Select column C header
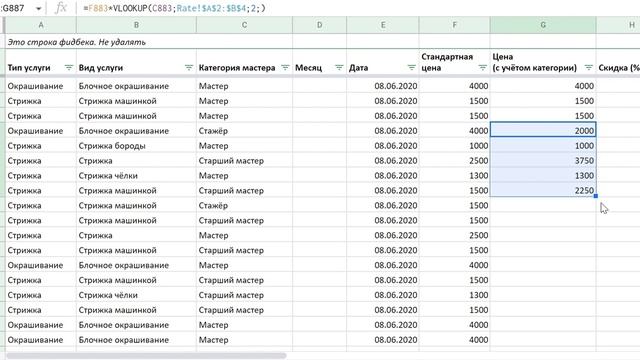This screenshot has height=360, width=640. [244, 25]
